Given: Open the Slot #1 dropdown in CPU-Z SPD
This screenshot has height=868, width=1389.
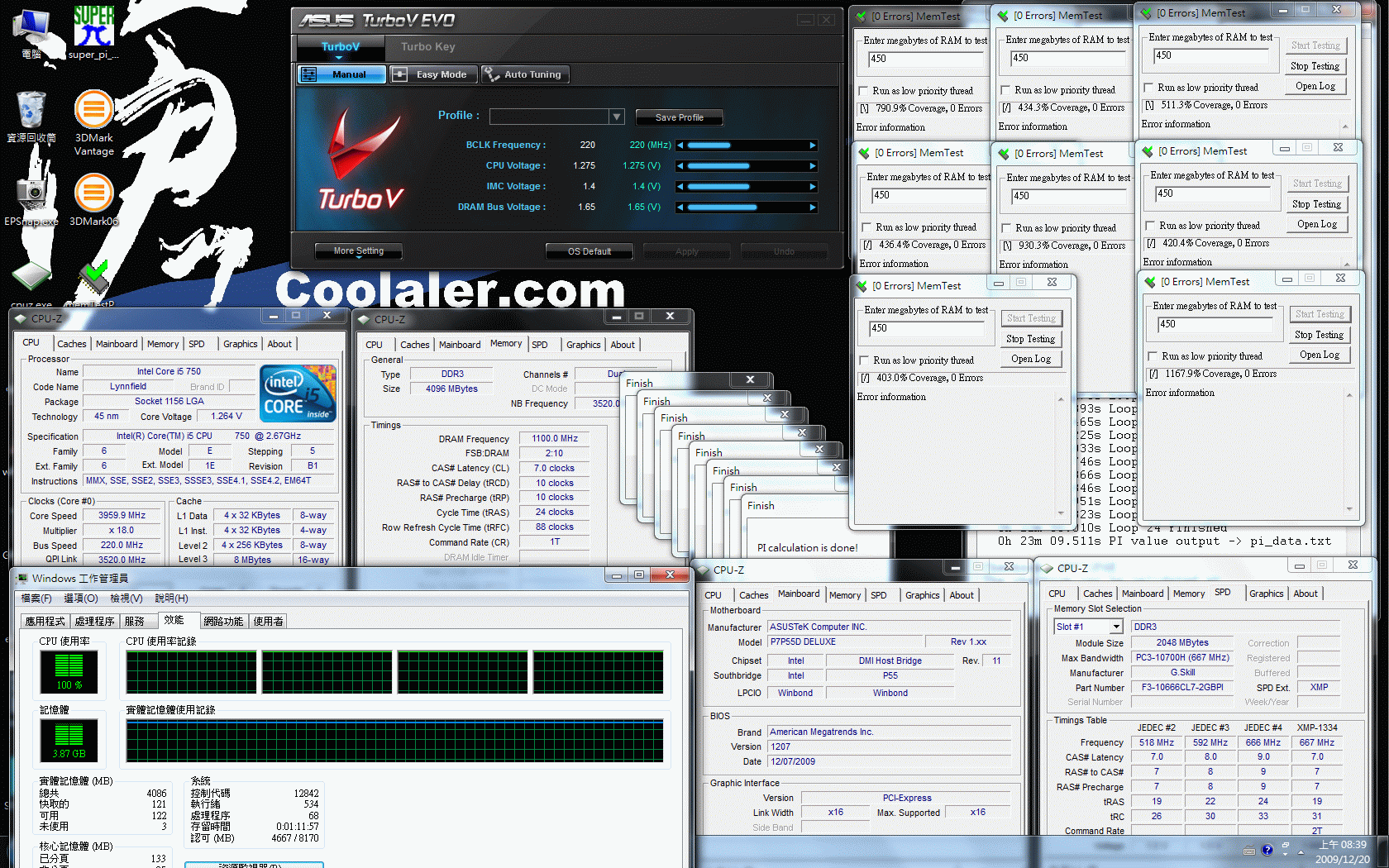Looking at the screenshot, I should click(x=1116, y=627).
